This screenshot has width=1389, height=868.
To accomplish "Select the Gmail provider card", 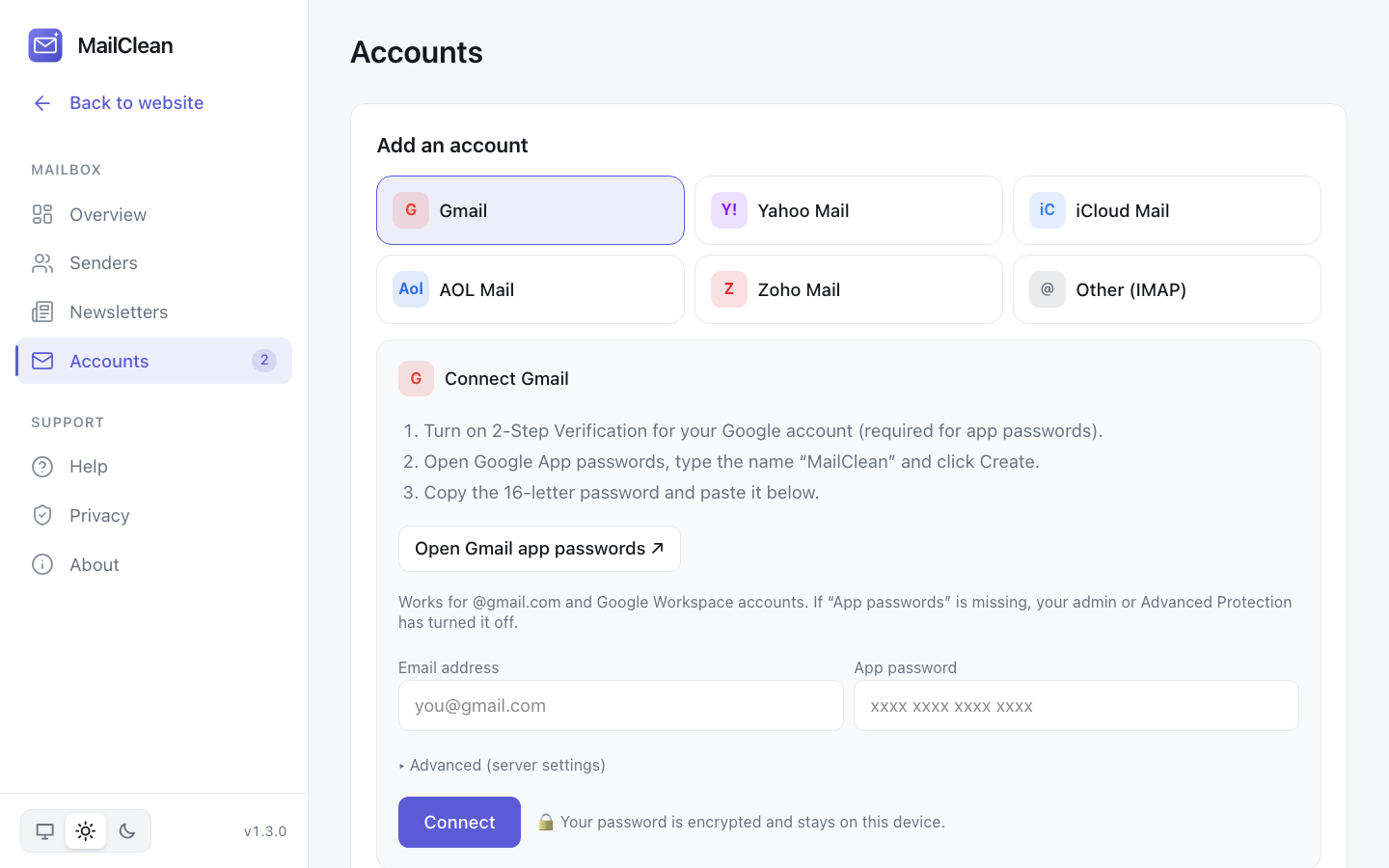I will (x=531, y=210).
